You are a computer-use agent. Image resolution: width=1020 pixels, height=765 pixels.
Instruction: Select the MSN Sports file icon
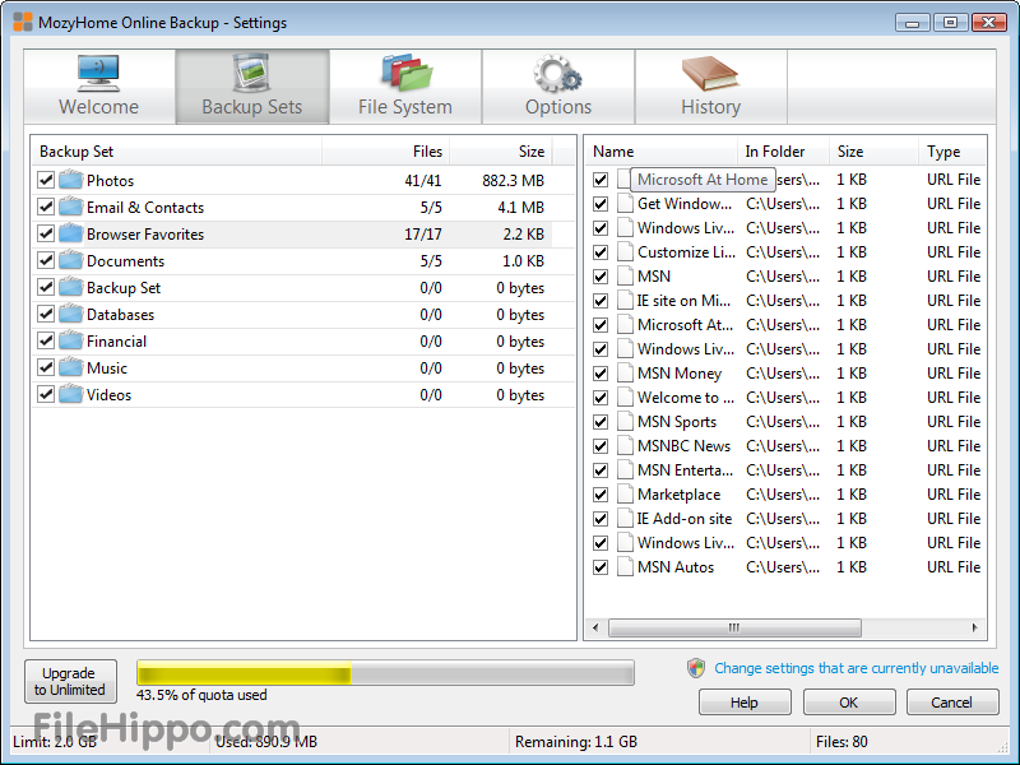coord(625,422)
